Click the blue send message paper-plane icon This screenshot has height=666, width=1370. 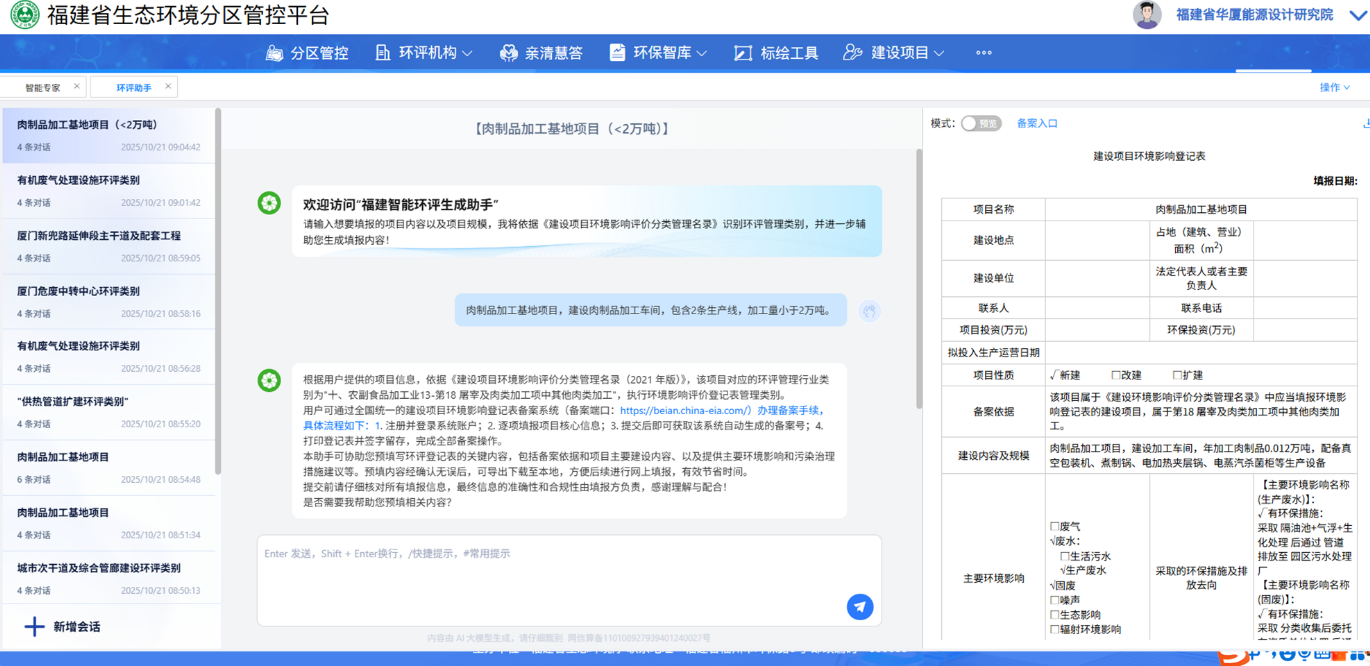(x=859, y=606)
